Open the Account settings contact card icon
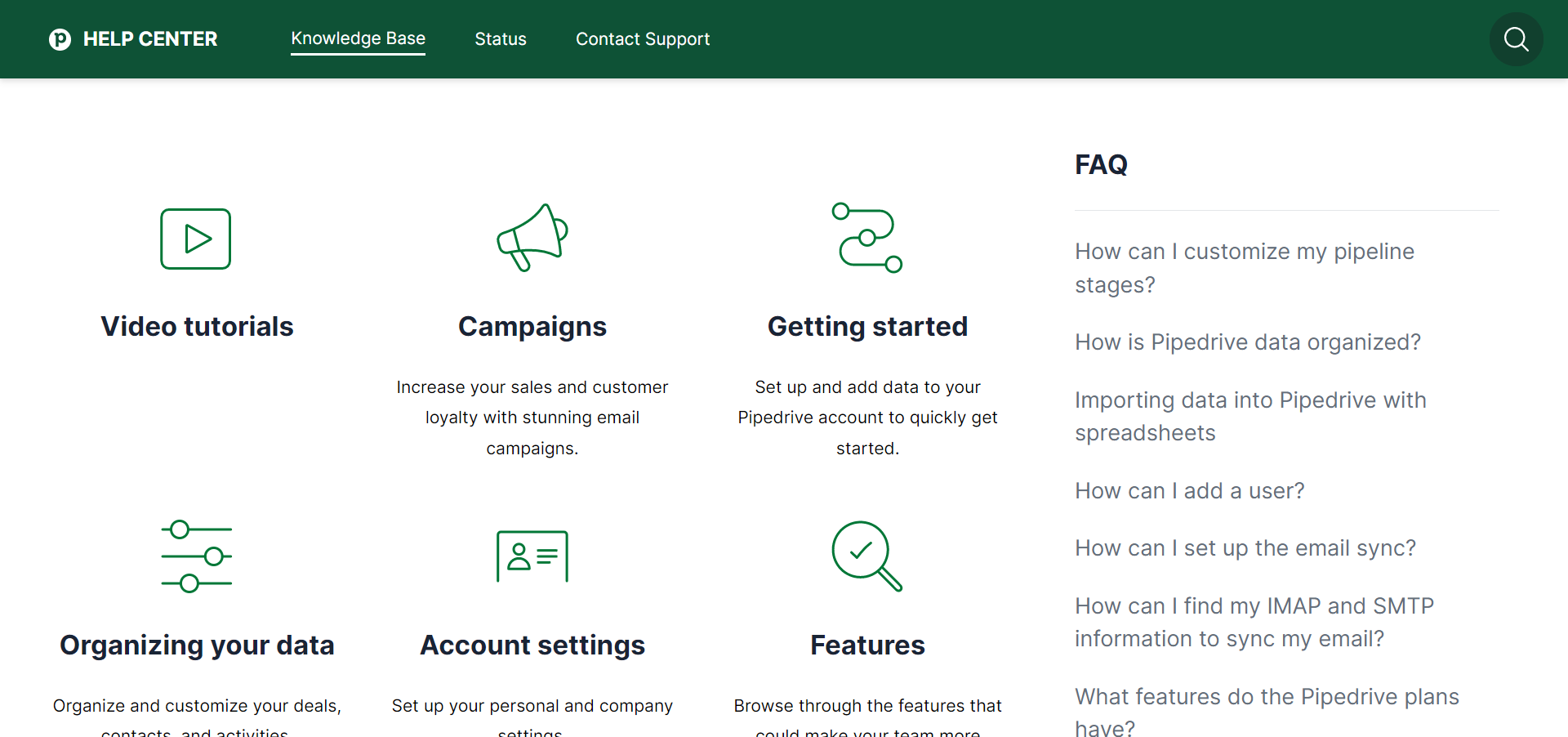Image resolution: width=1568 pixels, height=737 pixels. [x=532, y=556]
